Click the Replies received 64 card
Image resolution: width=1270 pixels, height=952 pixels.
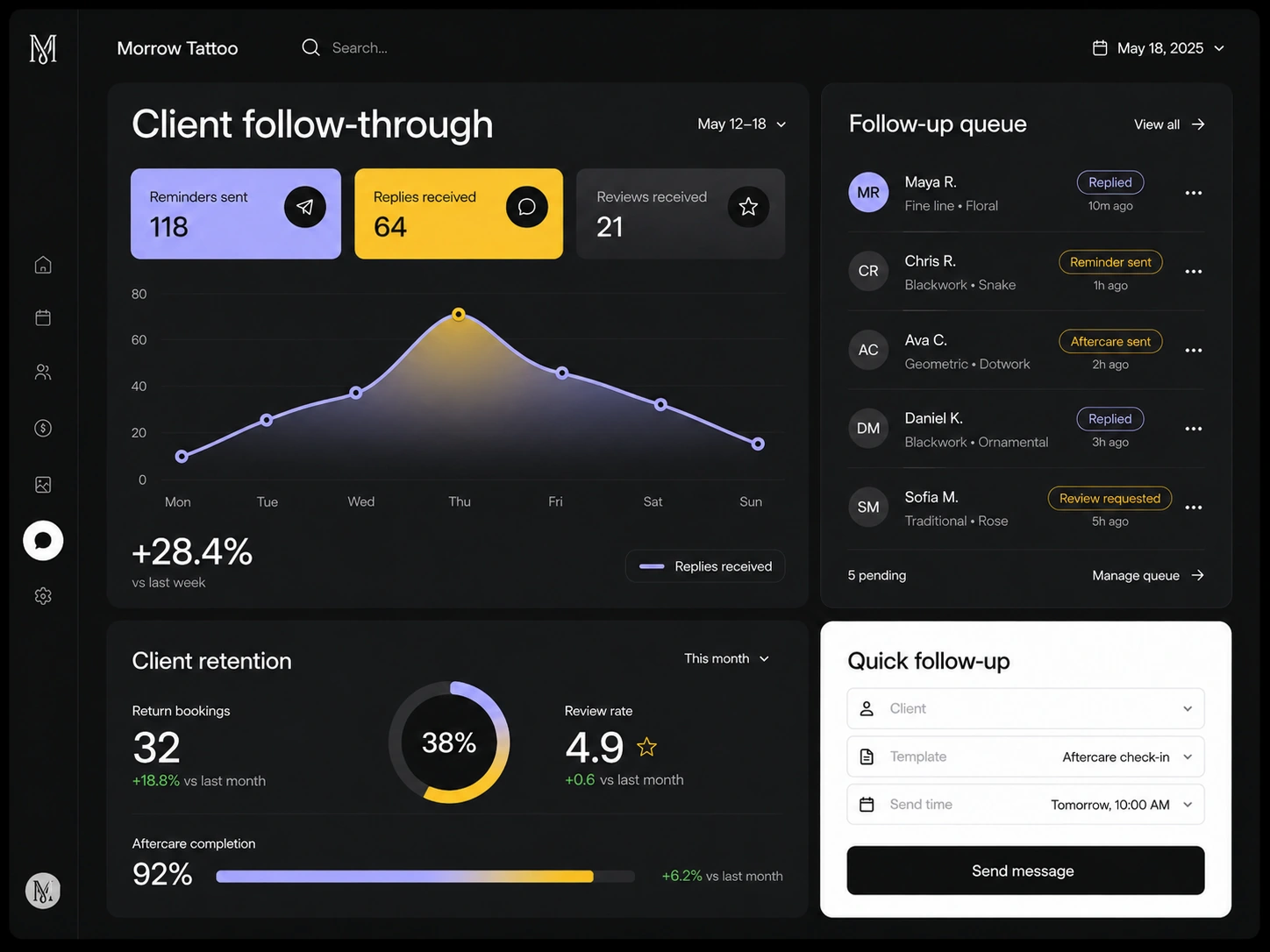pyautogui.click(x=459, y=214)
